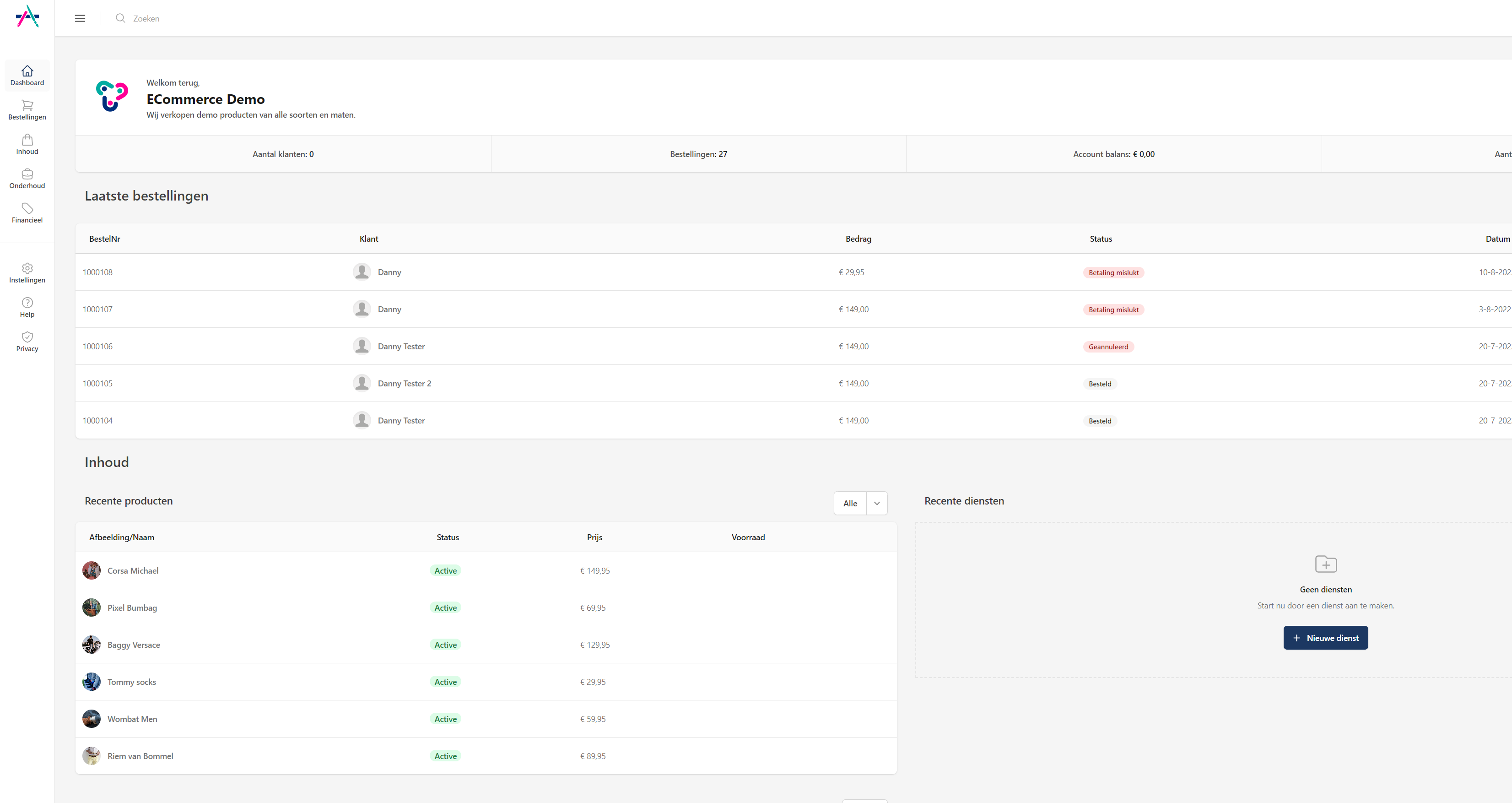Viewport: 1512px width, 803px height.
Task: Click the ECommerce Demo store logo
Action: point(112,97)
